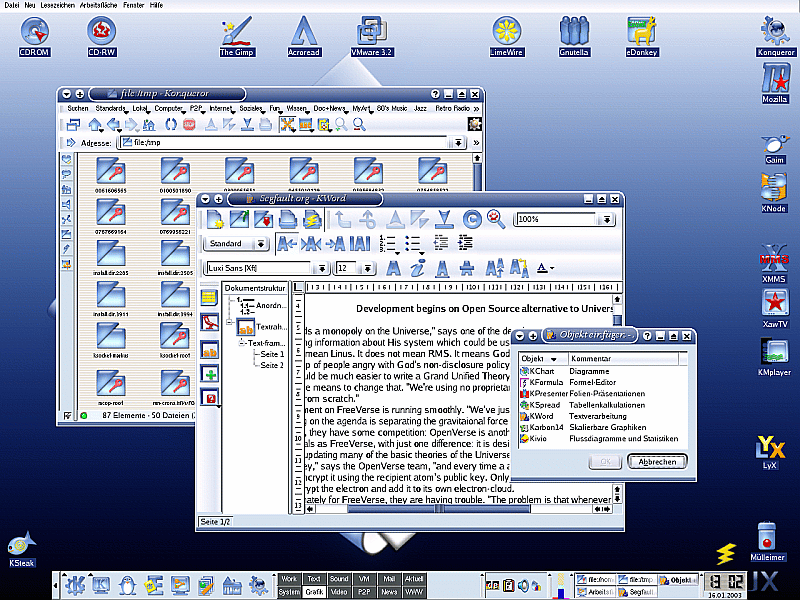Toggle bold formatting in KWord
The height and width of the screenshot is (600, 800).
(x=393, y=268)
